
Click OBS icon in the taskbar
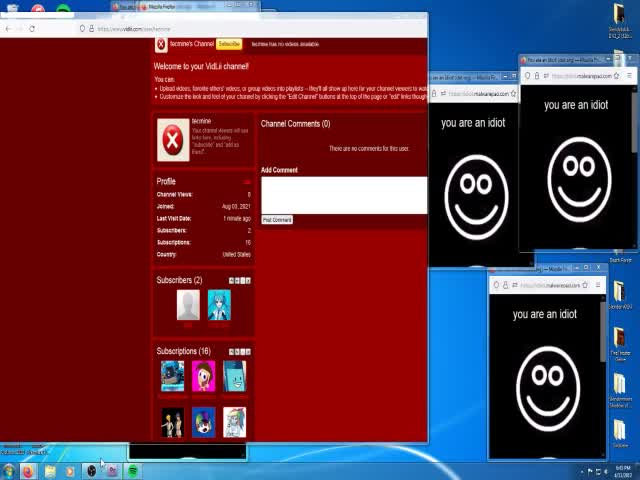pyautogui.click(x=91, y=471)
